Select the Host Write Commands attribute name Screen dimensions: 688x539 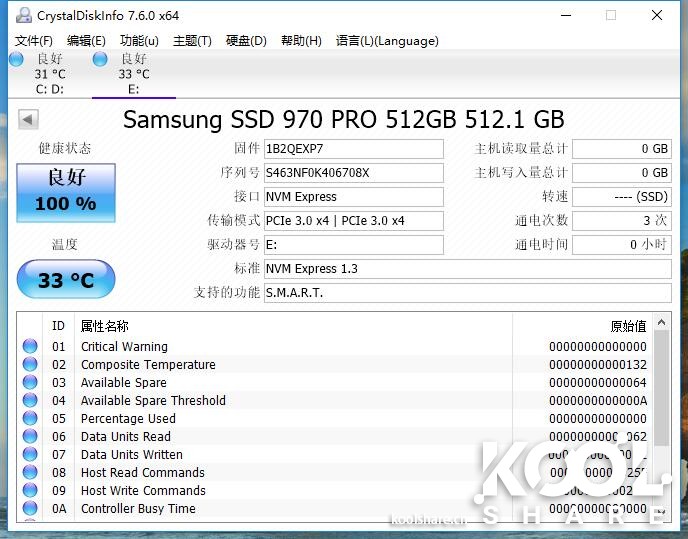pyautogui.click(x=143, y=491)
